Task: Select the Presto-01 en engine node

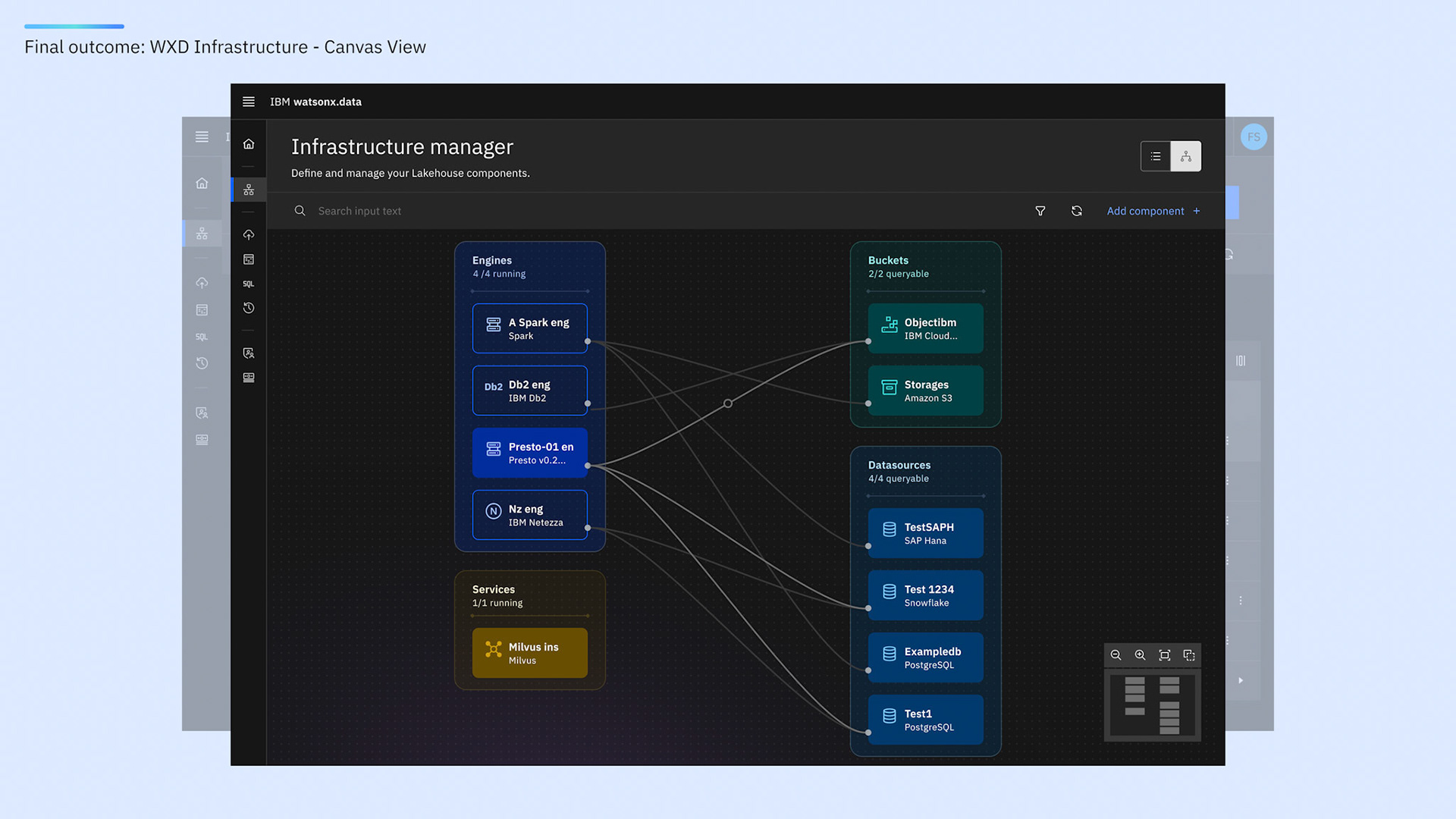Action: click(529, 453)
